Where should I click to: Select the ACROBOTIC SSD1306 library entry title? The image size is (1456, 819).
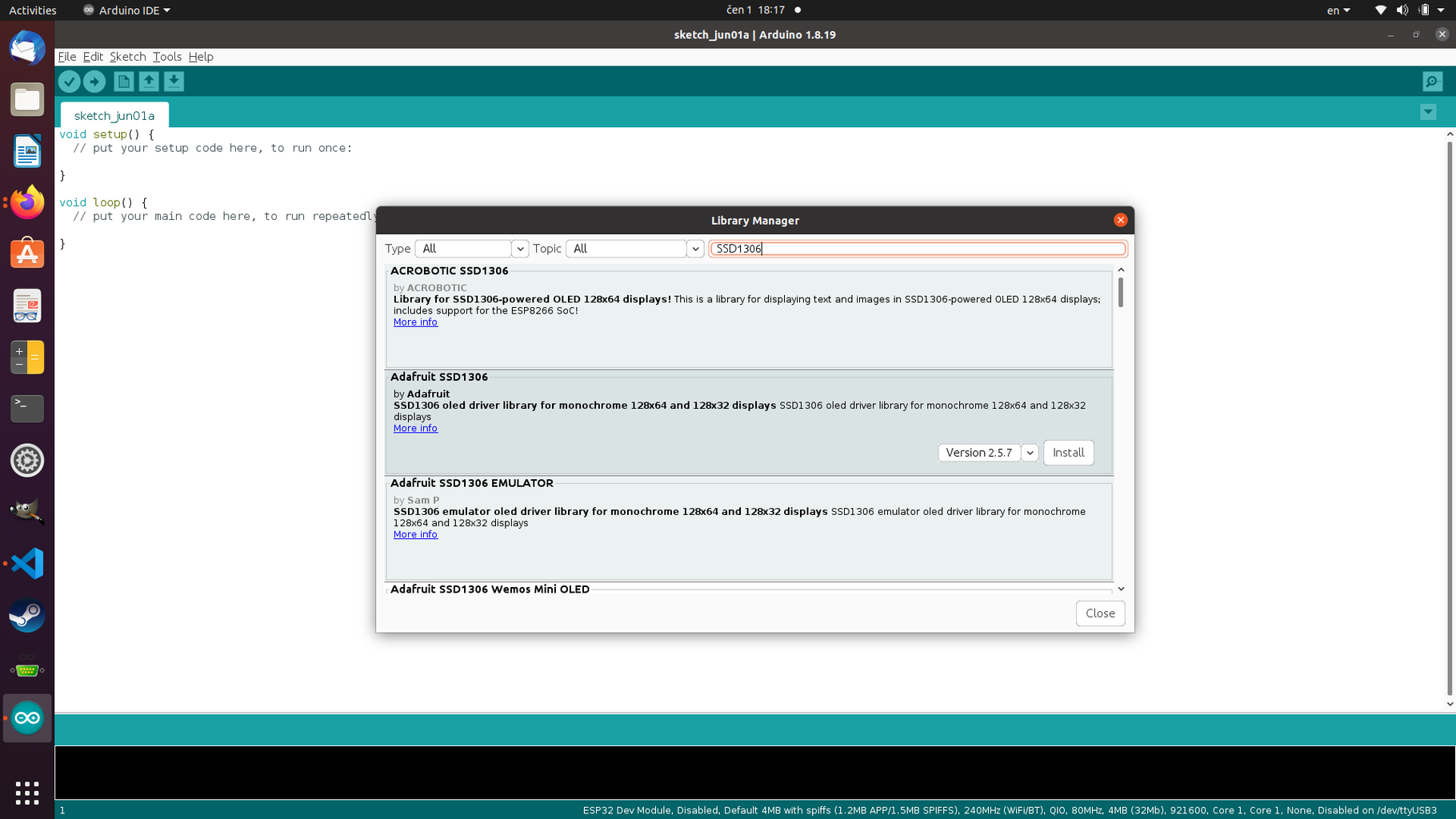coord(450,271)
